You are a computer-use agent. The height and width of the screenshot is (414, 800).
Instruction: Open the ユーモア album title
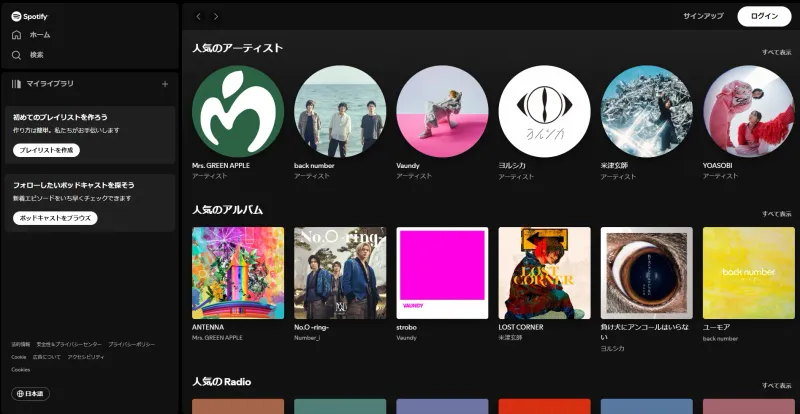716,327
